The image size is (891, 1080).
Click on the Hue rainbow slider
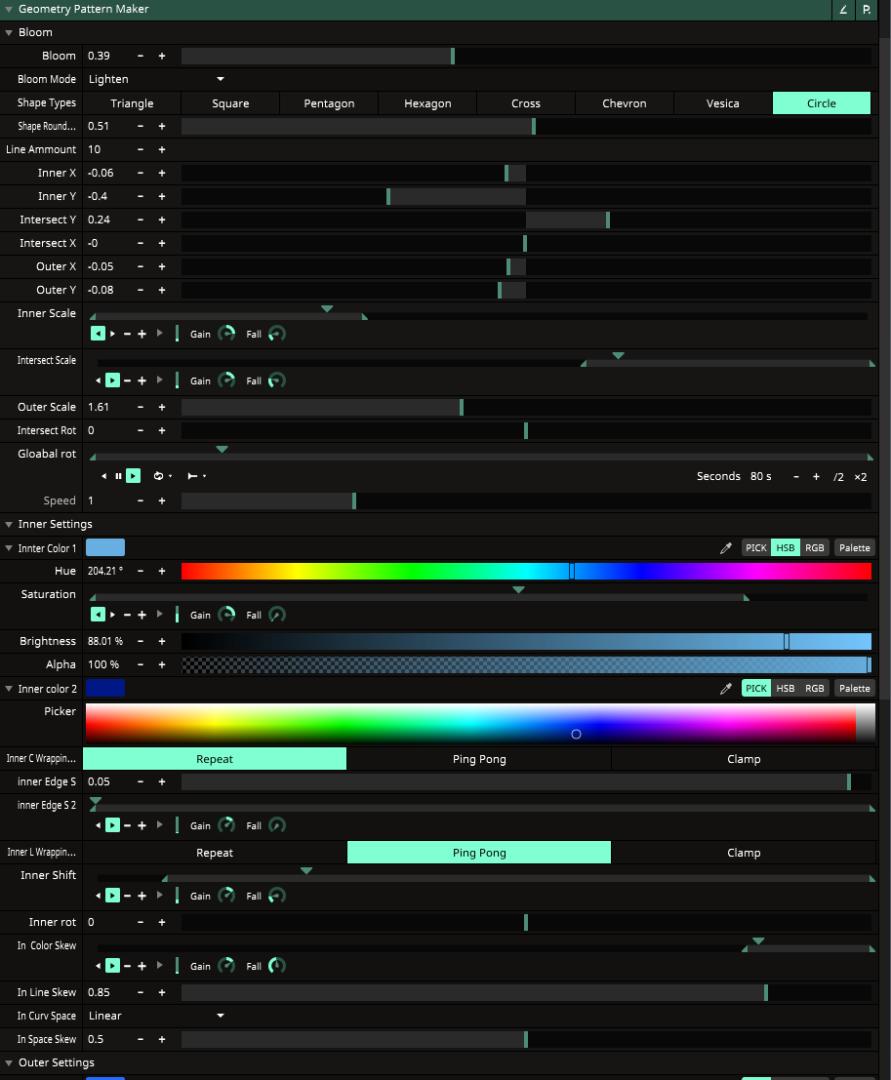pyautogui.click(x=527, y=571)
